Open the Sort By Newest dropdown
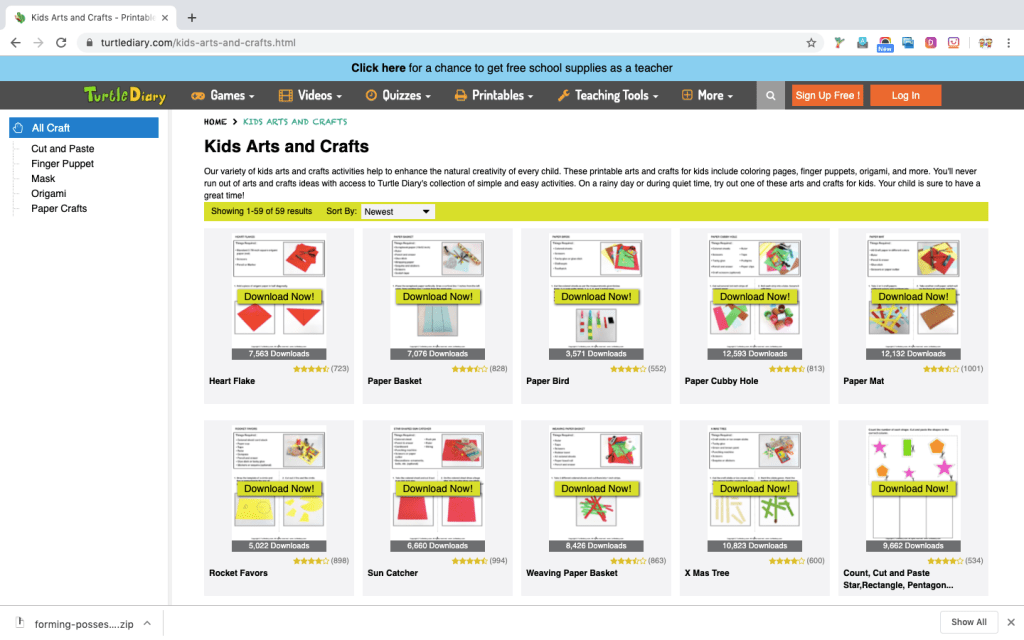Image resolution: width=1024 pixels, height=640 pixels. pos(397,212)
